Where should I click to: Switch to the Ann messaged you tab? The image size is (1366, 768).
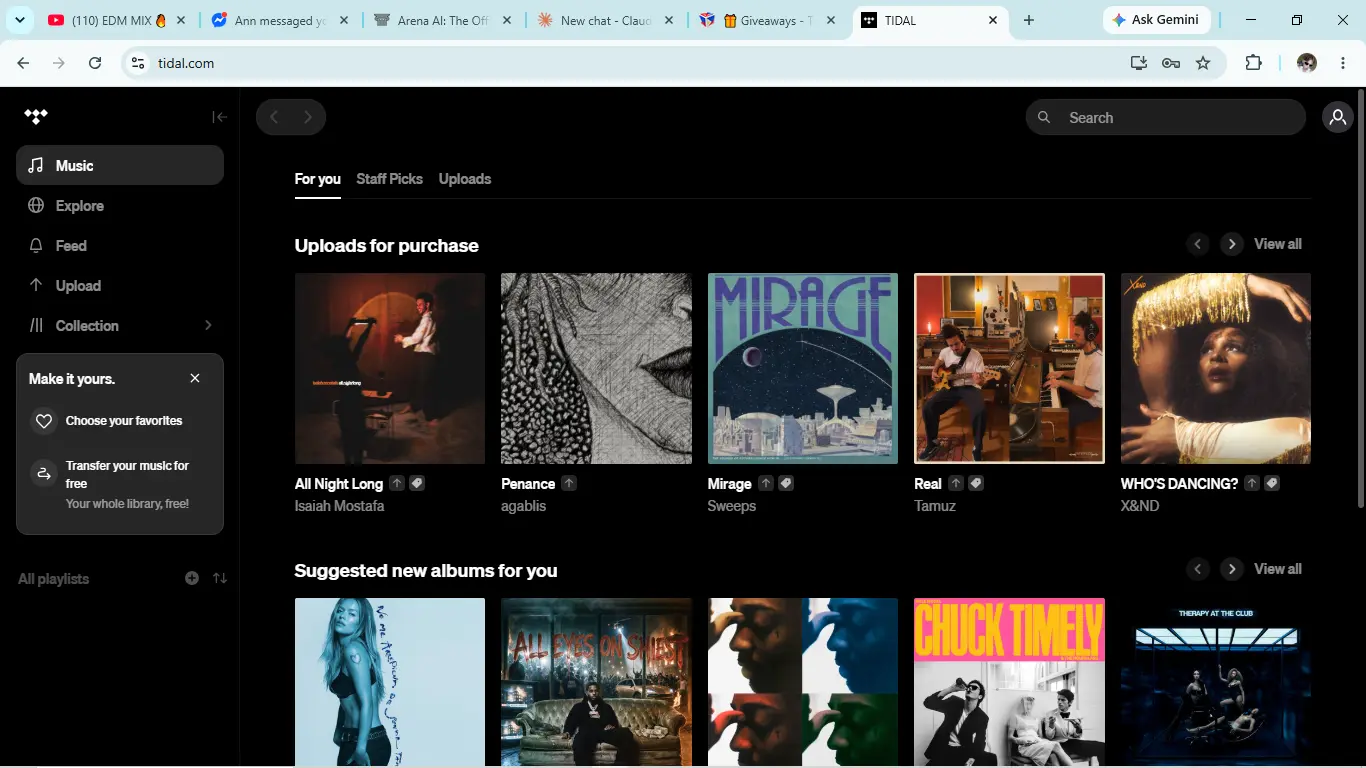[x=279, y=20]
